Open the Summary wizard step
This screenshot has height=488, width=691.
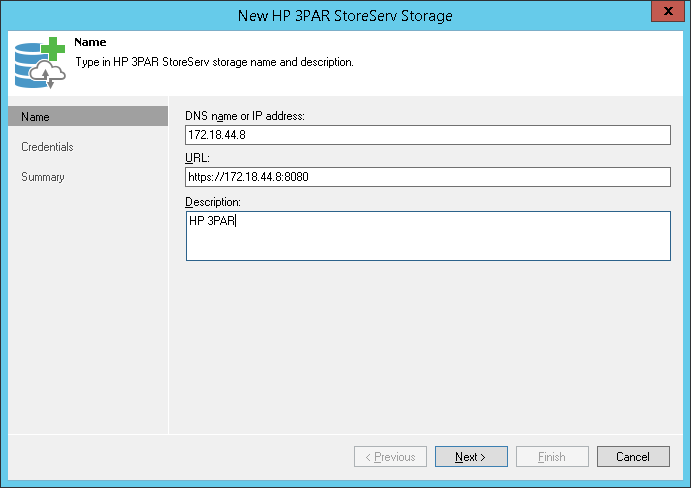tap(43, 177)
